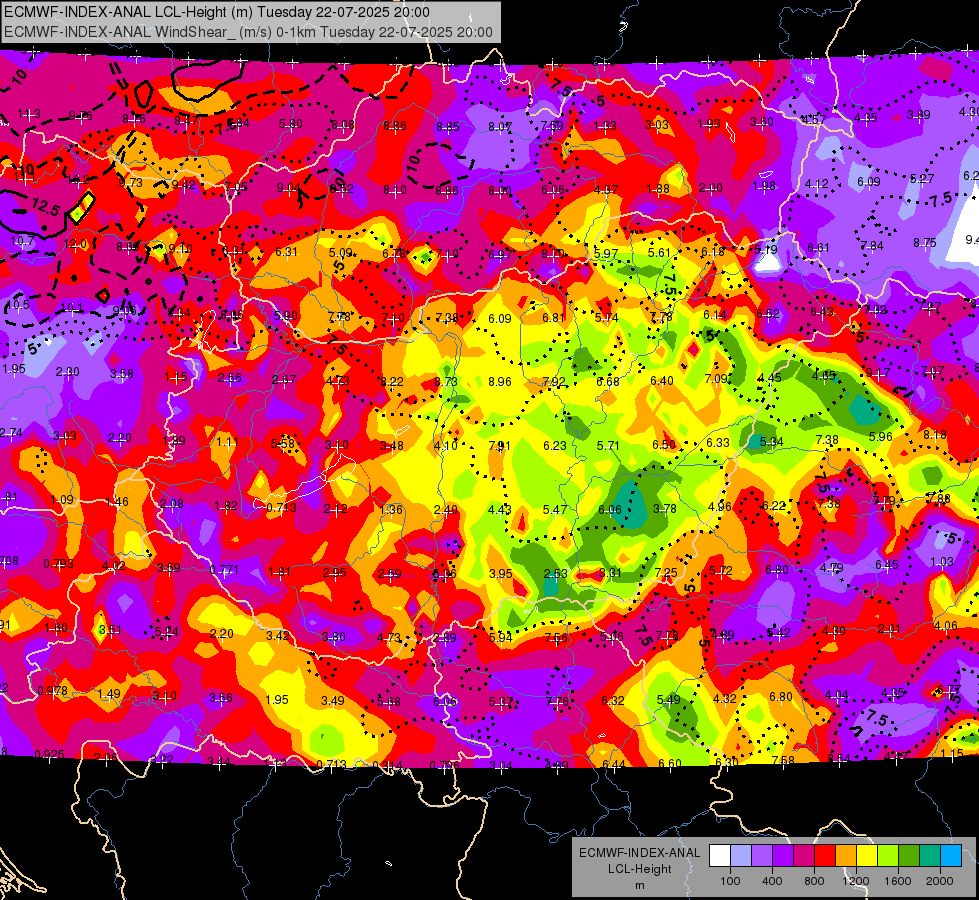
Task: Click the wind shear value '5.71'
Action: [x=608, y=445]
